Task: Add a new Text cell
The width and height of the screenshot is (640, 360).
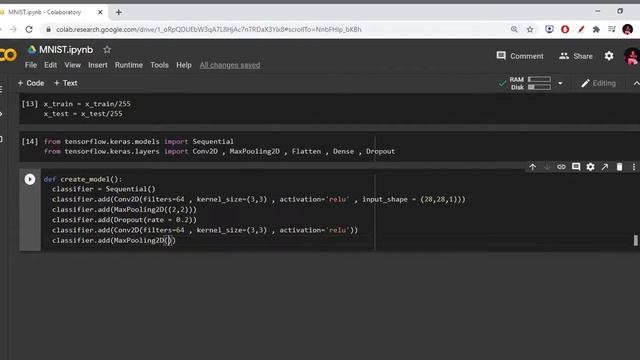Action: pos(65,83)
